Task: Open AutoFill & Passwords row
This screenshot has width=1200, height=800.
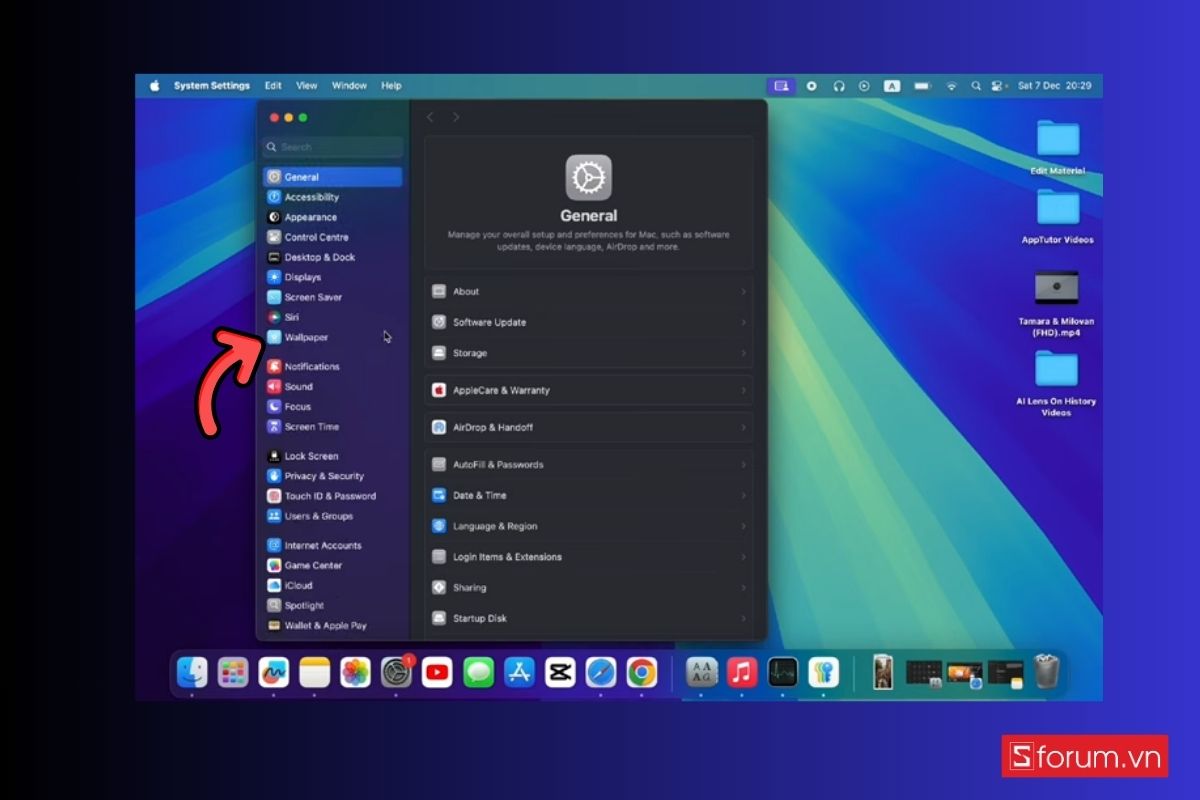Action: click(x=589, y=464)
